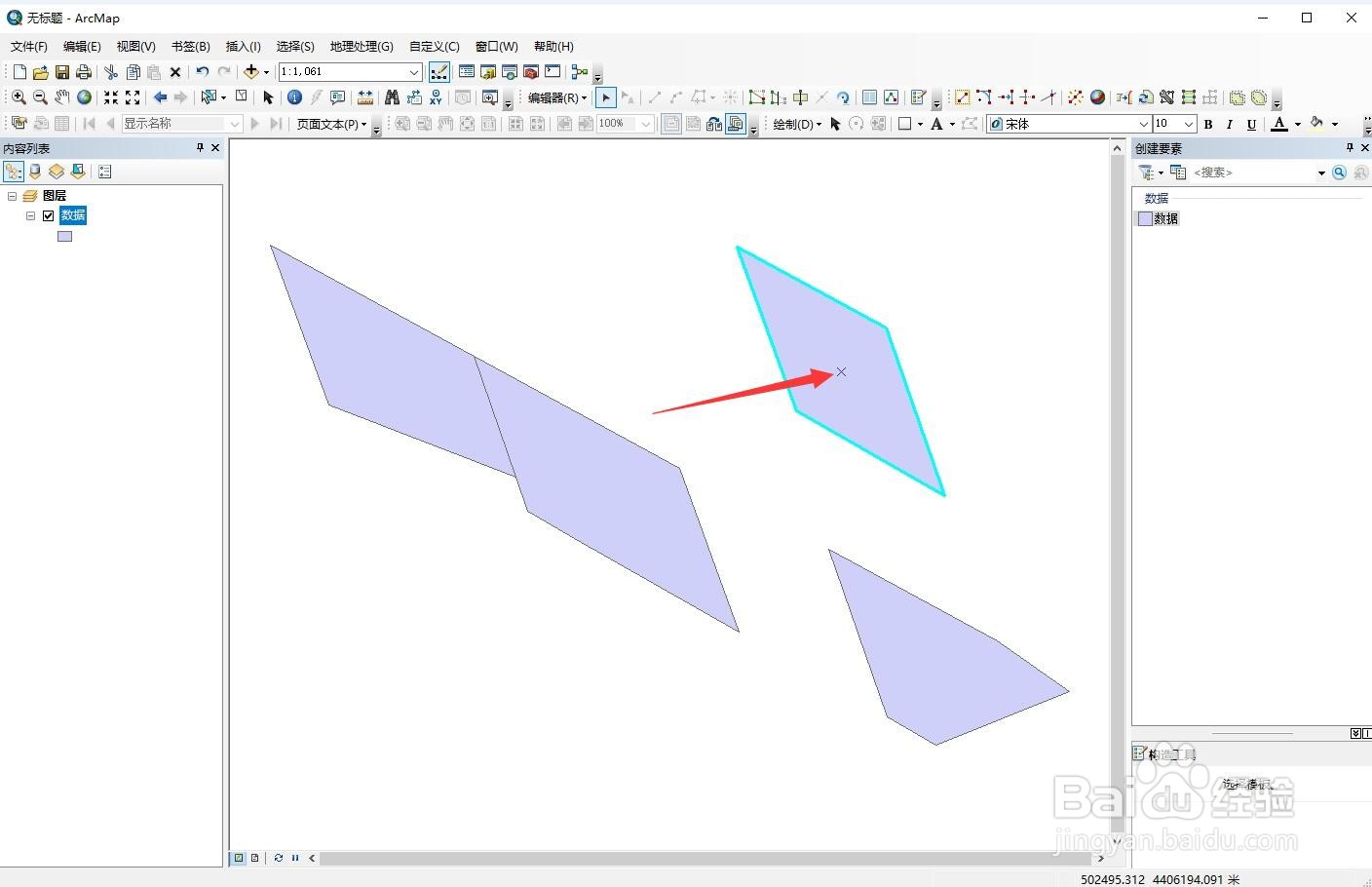The width and height of the screenshot is (1372, 887).
Task: Cut the selected element
Action: pyautogui.click(x=111, y=72)
